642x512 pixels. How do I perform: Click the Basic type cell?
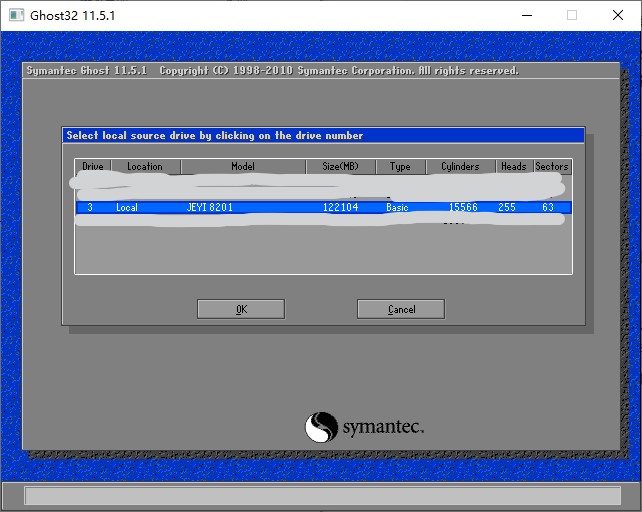pyautogui.click(x=397, y=207)
